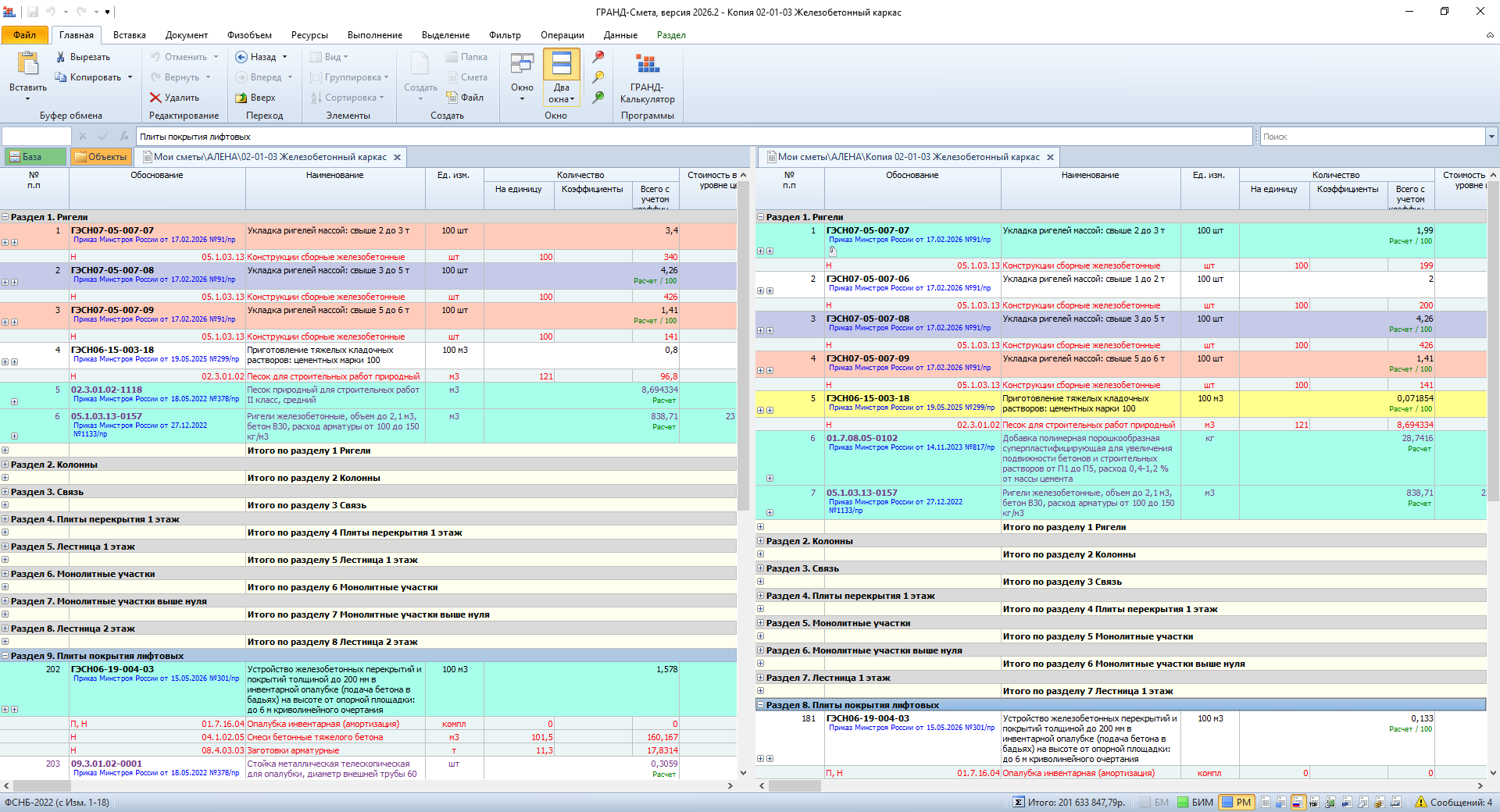The width and height of the screenshot is (1500, 812).
Task: Click the formula bar text Плиты покрытия лифтовых
Action: coord(195,137)
